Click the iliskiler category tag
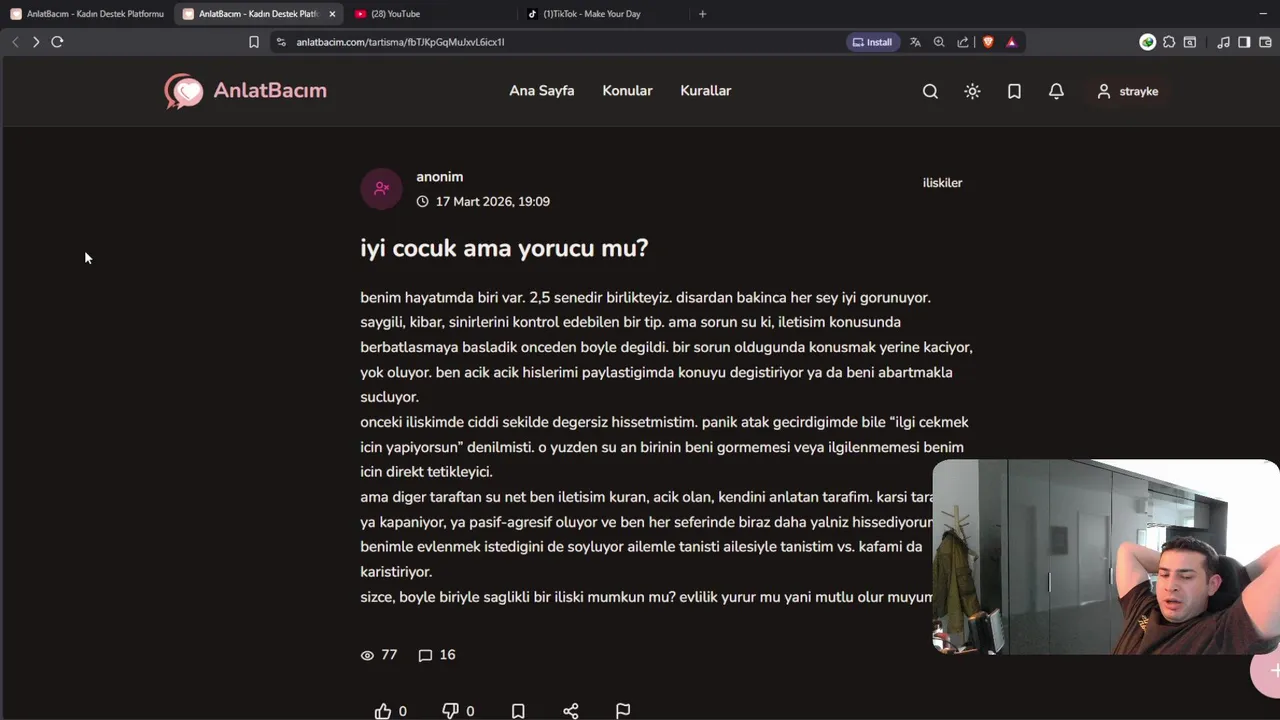1280x720 pixels. 942,183
